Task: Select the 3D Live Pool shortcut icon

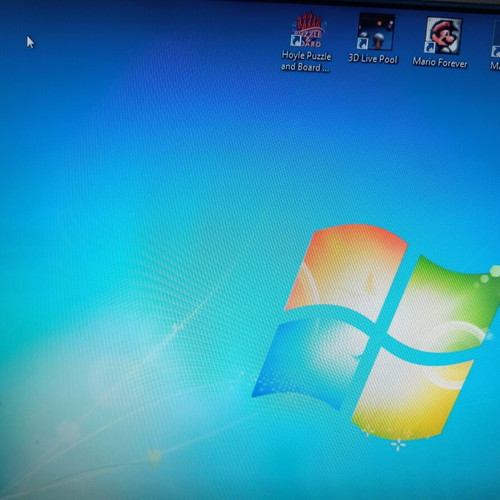Action: [376, 32]
